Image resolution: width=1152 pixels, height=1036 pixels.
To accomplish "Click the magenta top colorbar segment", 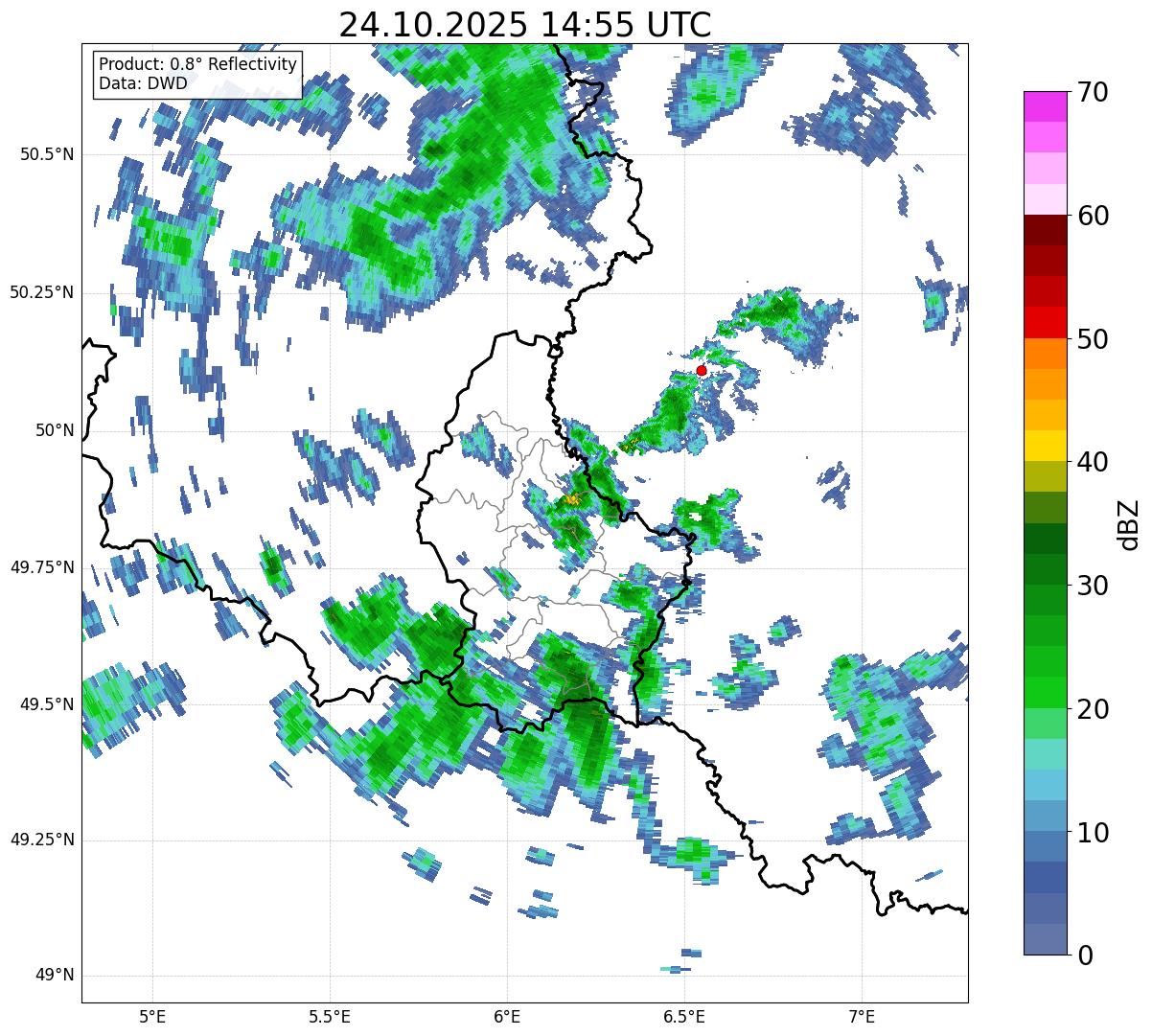I will (x=1044, y=106).
